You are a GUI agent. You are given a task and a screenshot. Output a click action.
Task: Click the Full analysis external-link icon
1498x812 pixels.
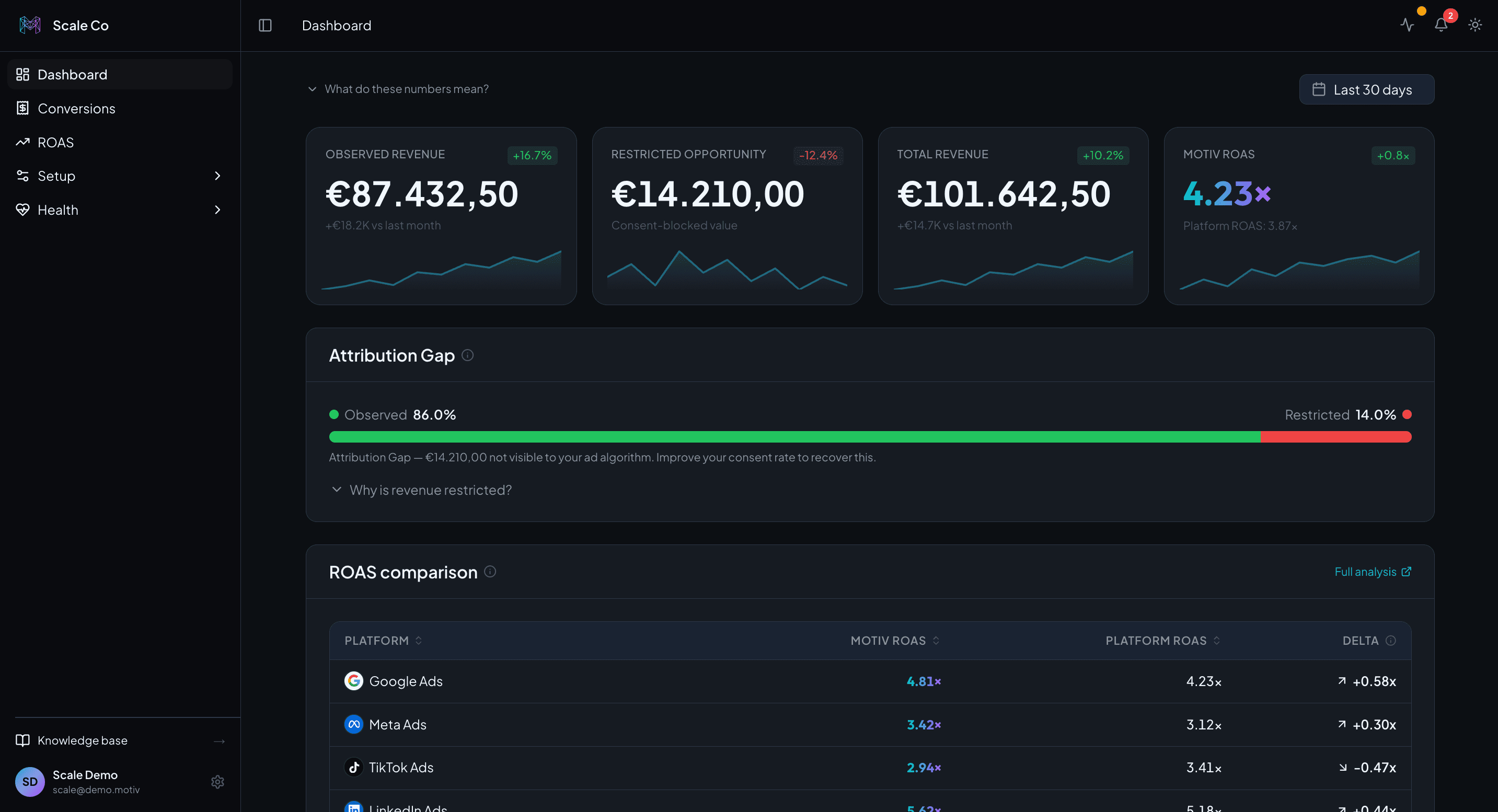click(x=1406, y=572)
